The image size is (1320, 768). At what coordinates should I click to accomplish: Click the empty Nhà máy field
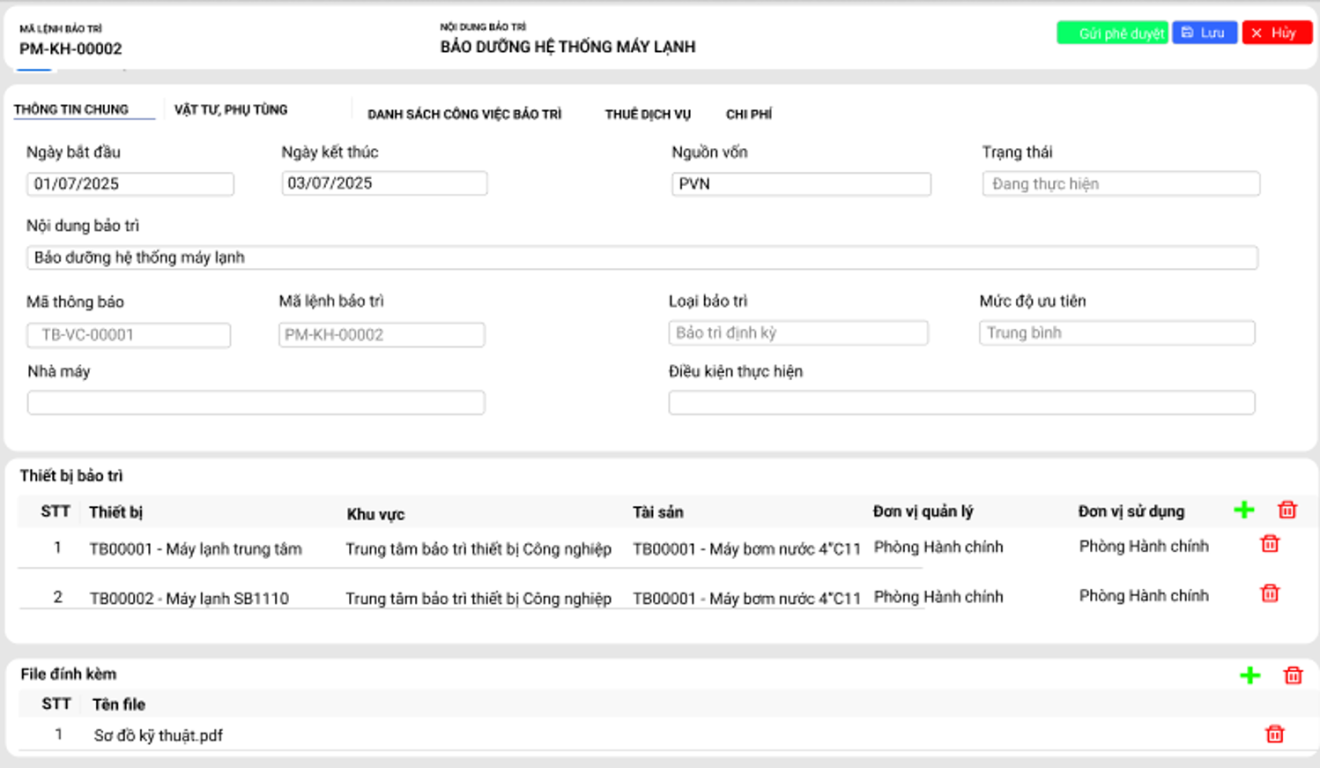pyautogui.click(x=256, y=403)
